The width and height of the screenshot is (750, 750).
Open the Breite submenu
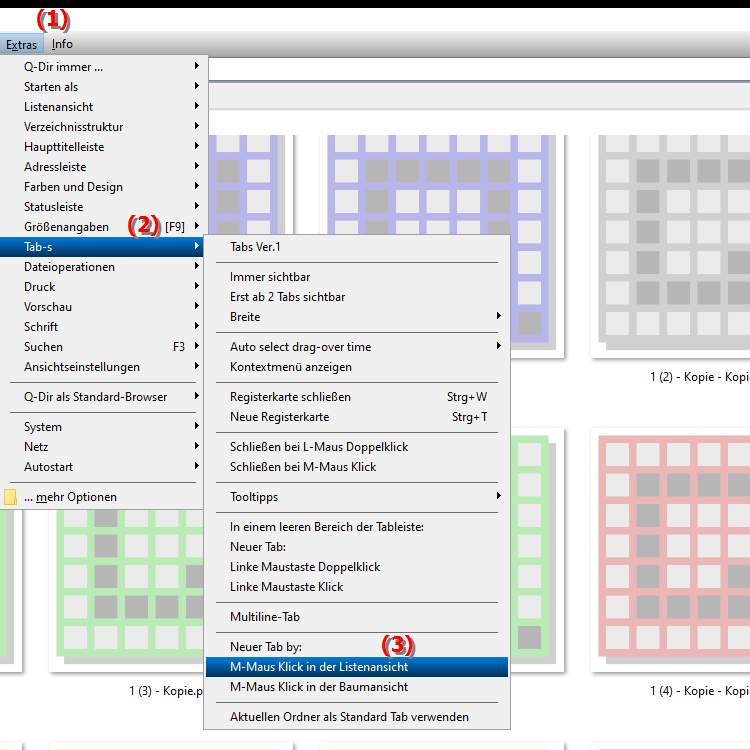tap(357, 317)
